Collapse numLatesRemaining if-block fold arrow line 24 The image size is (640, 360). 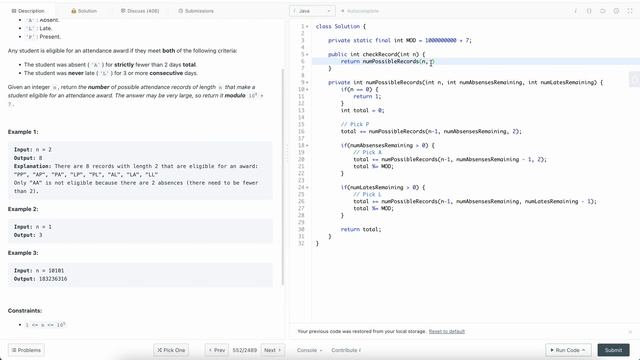pyautogui.click(x=307, y=187)
